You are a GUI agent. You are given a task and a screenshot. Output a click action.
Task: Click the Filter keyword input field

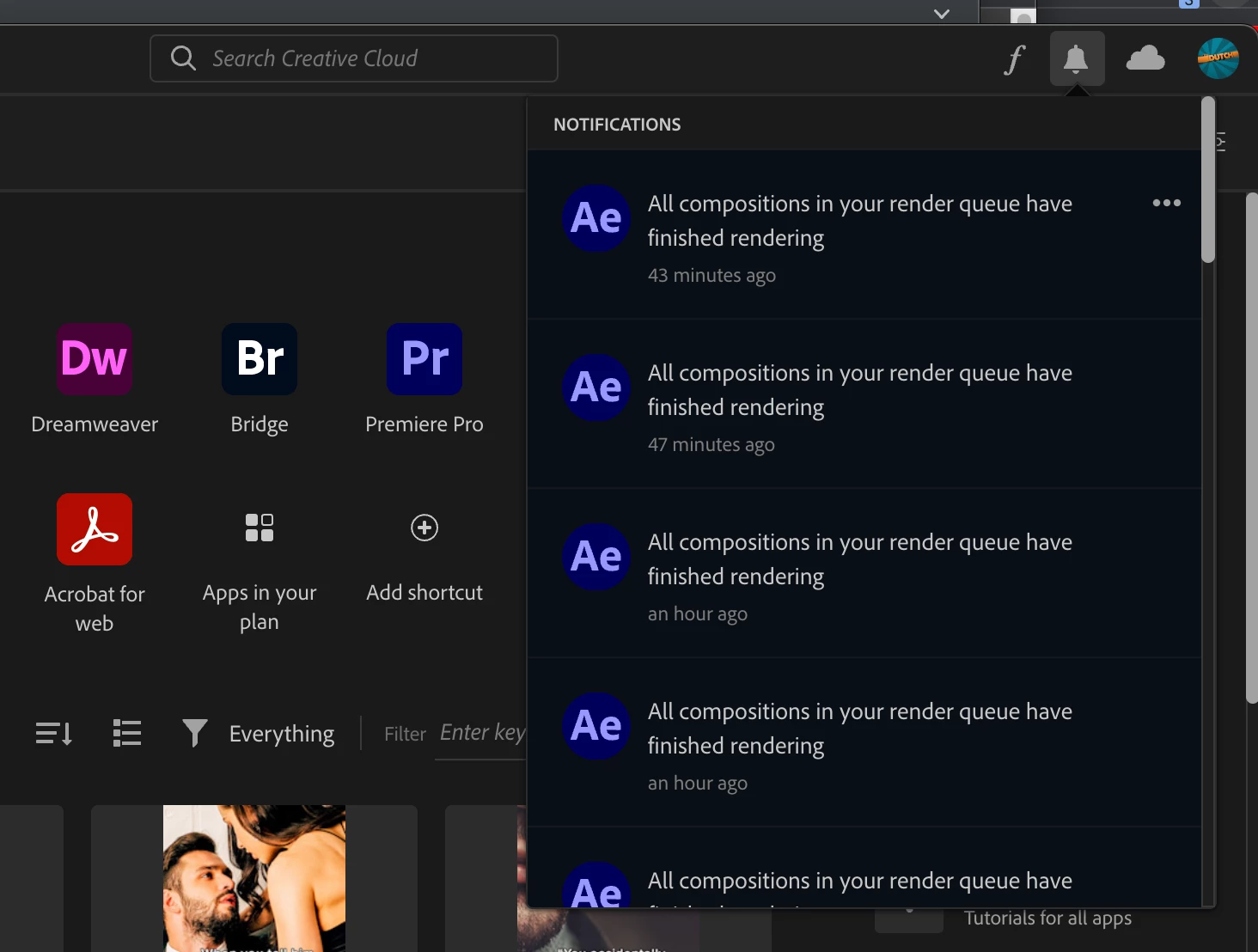481,733
